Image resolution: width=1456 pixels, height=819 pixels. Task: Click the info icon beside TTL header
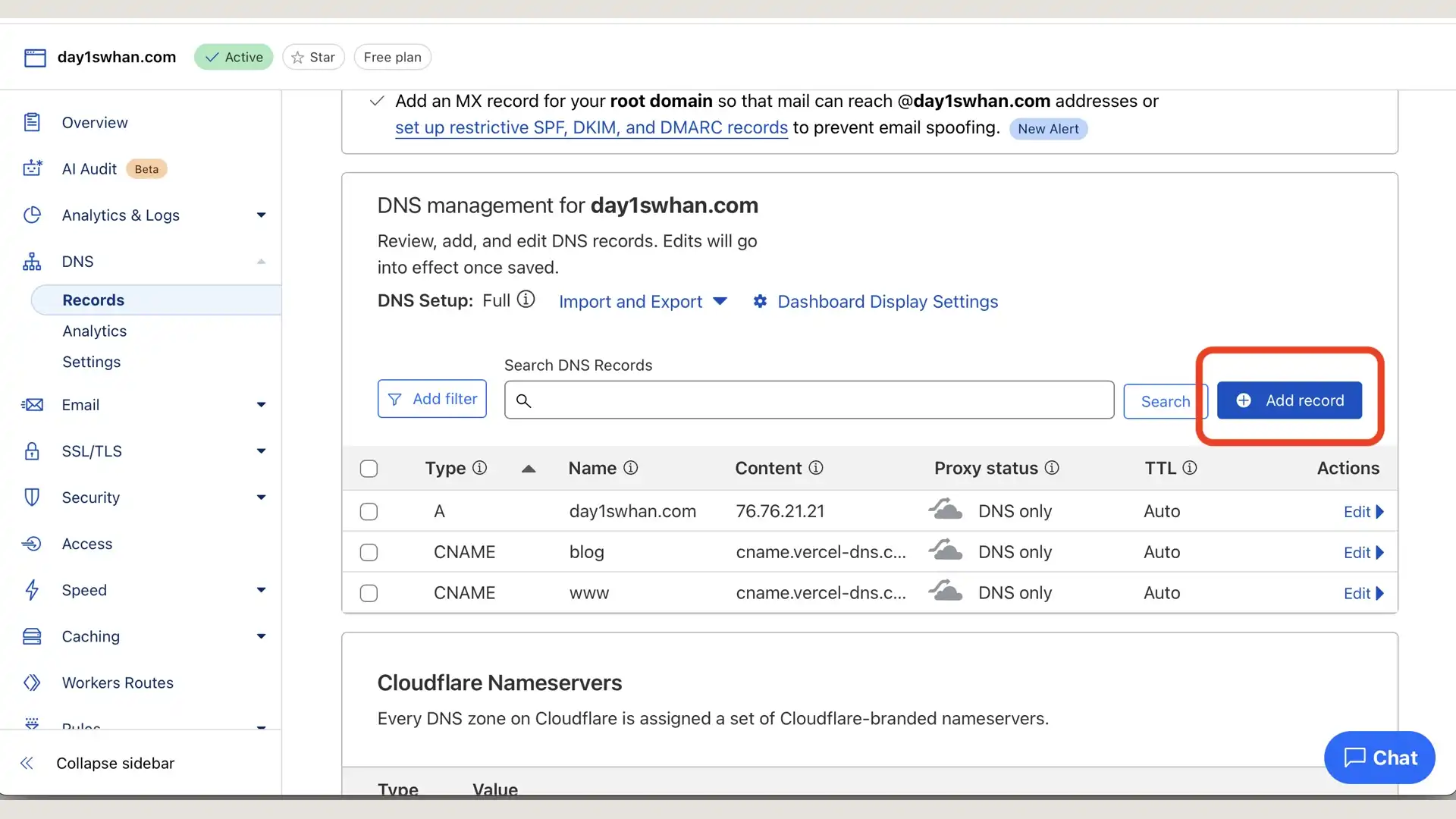point(1190,468)
